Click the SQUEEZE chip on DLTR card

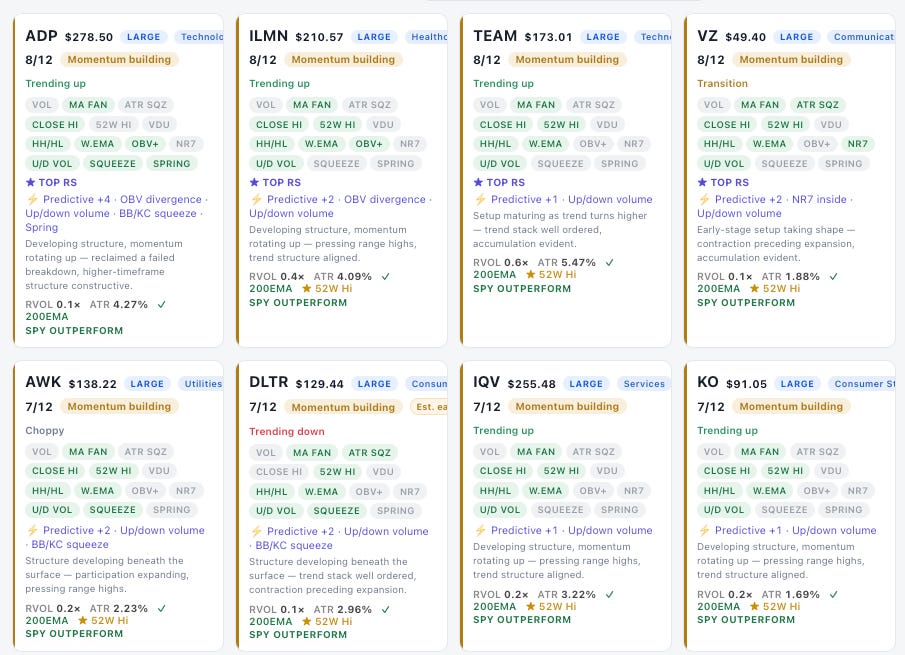pyautogui.click(x=336, y=511)
